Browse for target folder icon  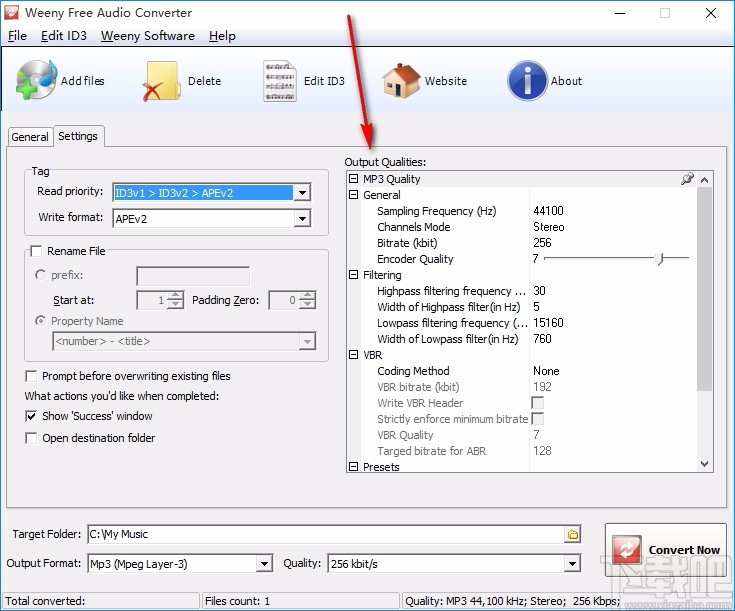pos(572,534)
